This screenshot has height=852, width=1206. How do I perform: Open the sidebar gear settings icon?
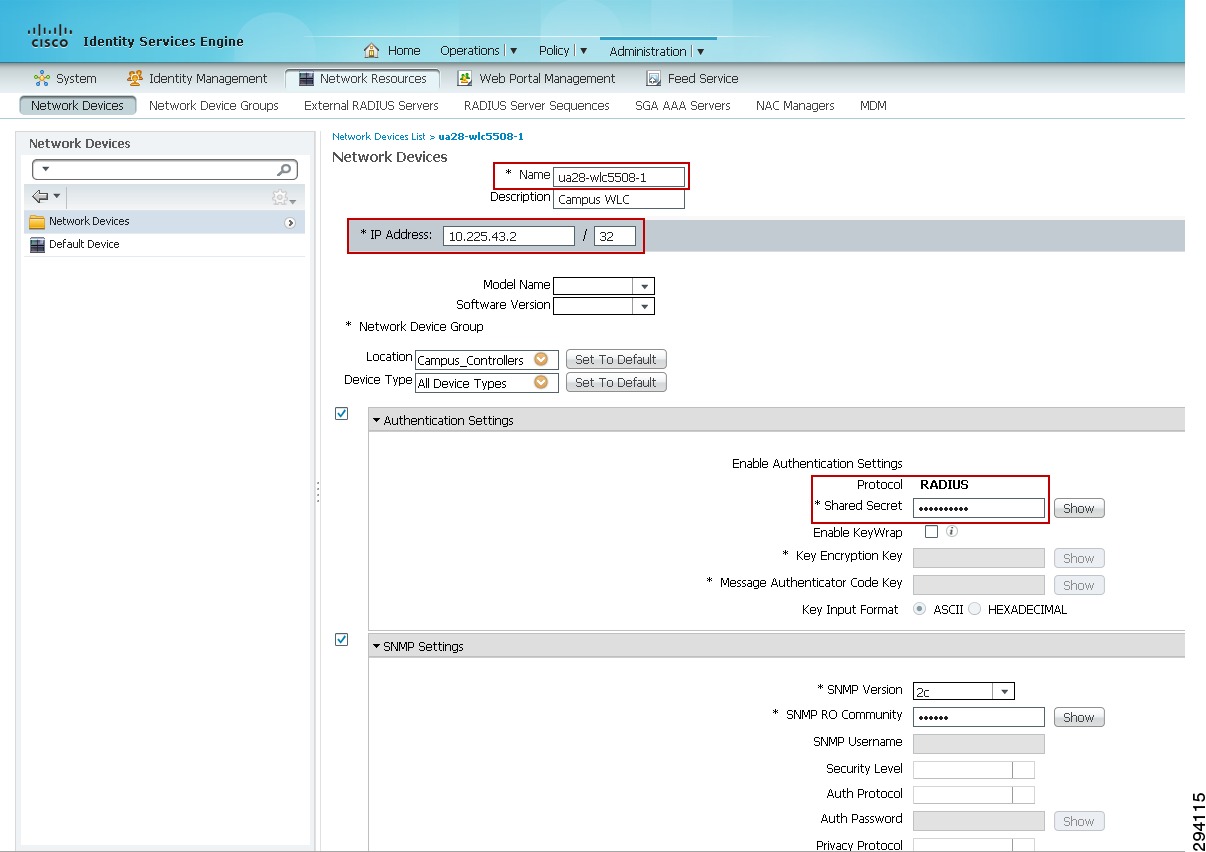[x=280, y=197]
